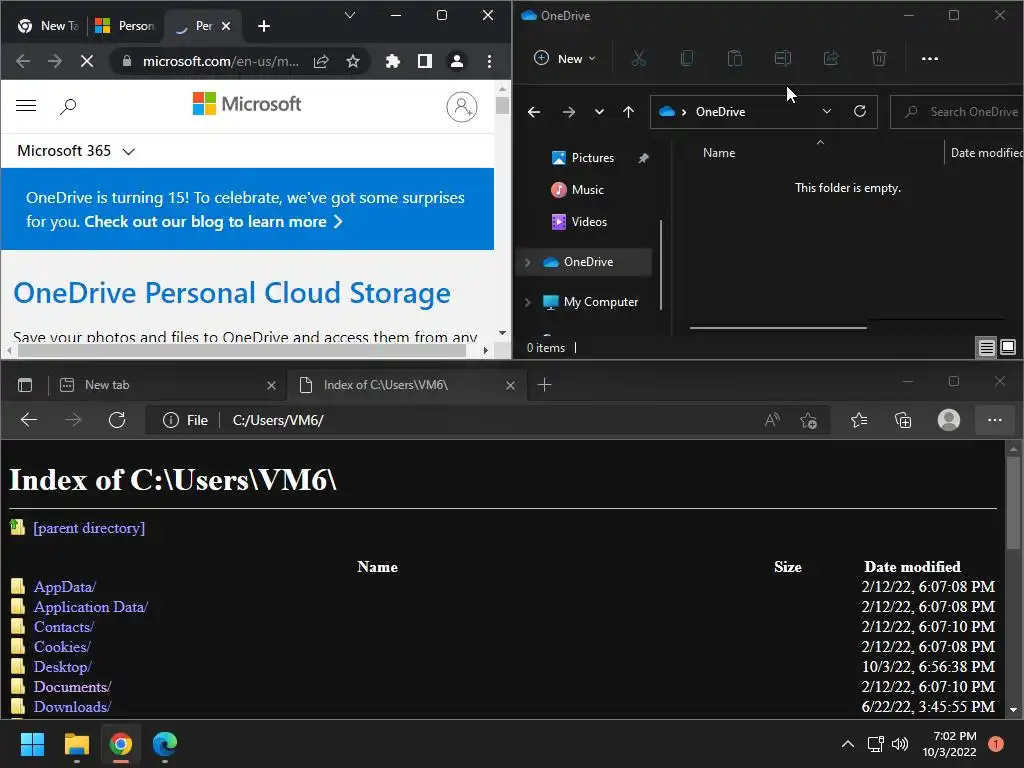
Task: Switch to the New Tab tab in Chrome
Action: tap(49, 26)
